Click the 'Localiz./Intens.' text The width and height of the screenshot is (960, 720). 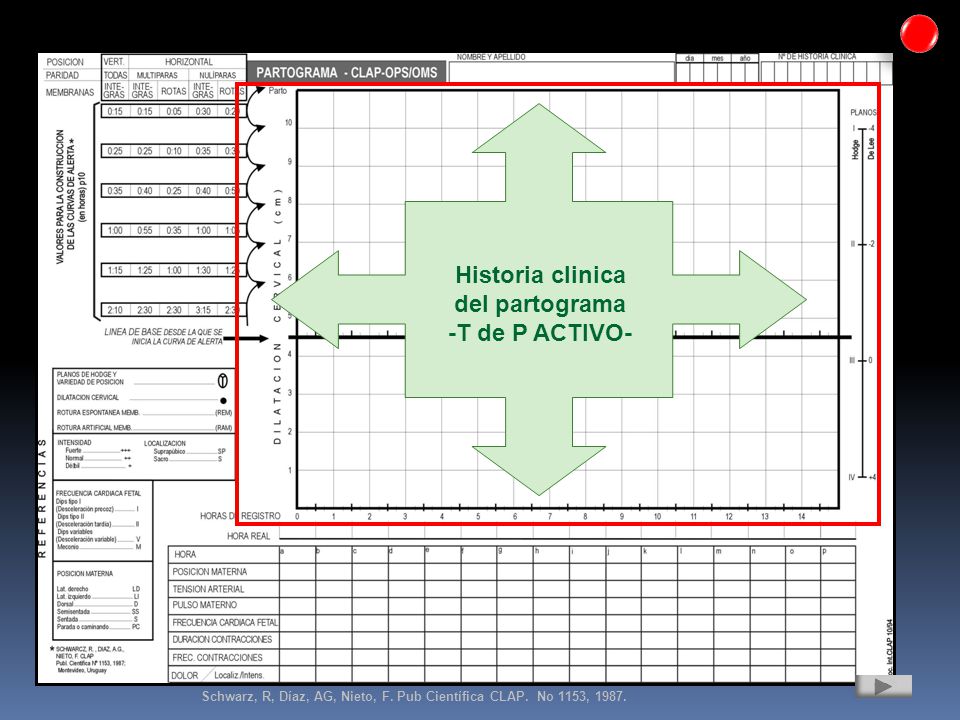[239, 675]
